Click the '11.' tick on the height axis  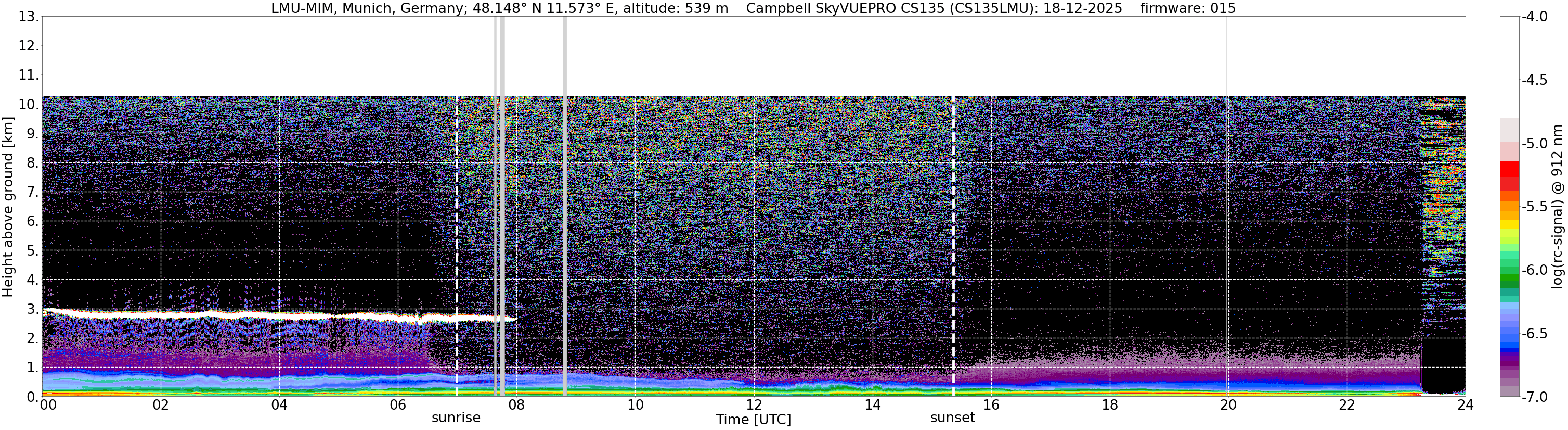[28, 75]
